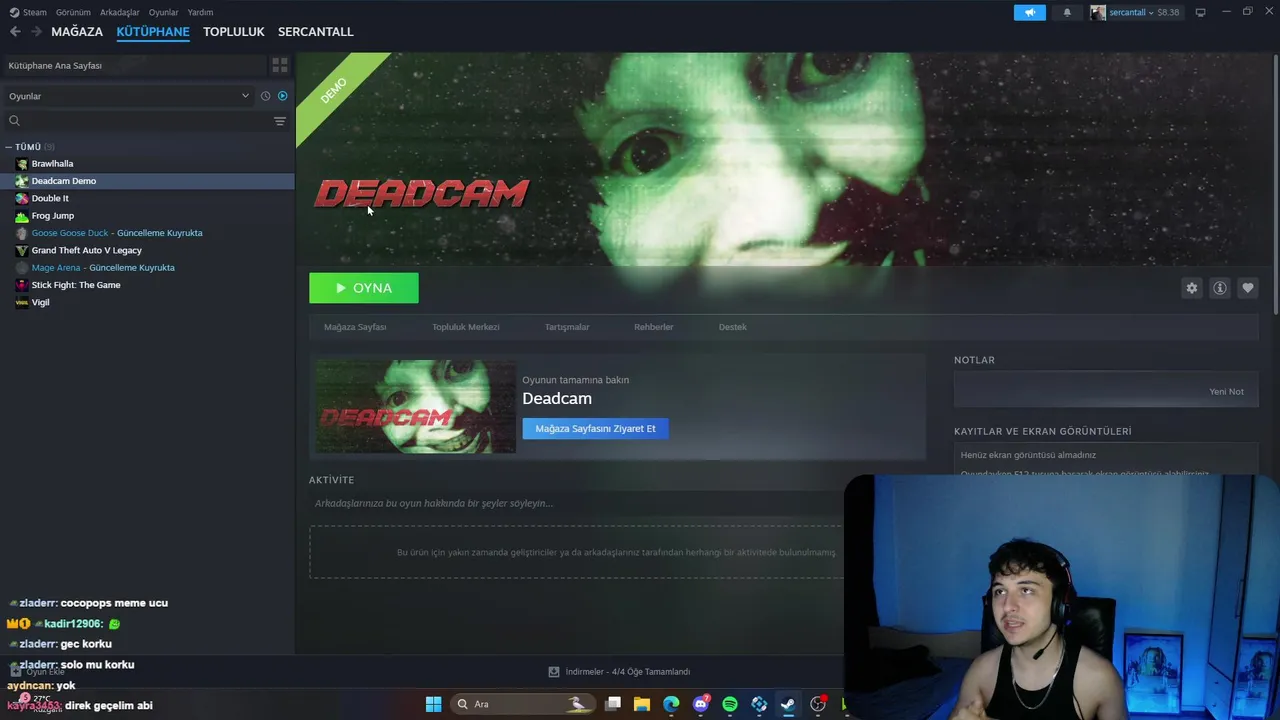The image size is (1280, 720).
Task: Click the taskbar Ara search box
Action: click(522, 704)
